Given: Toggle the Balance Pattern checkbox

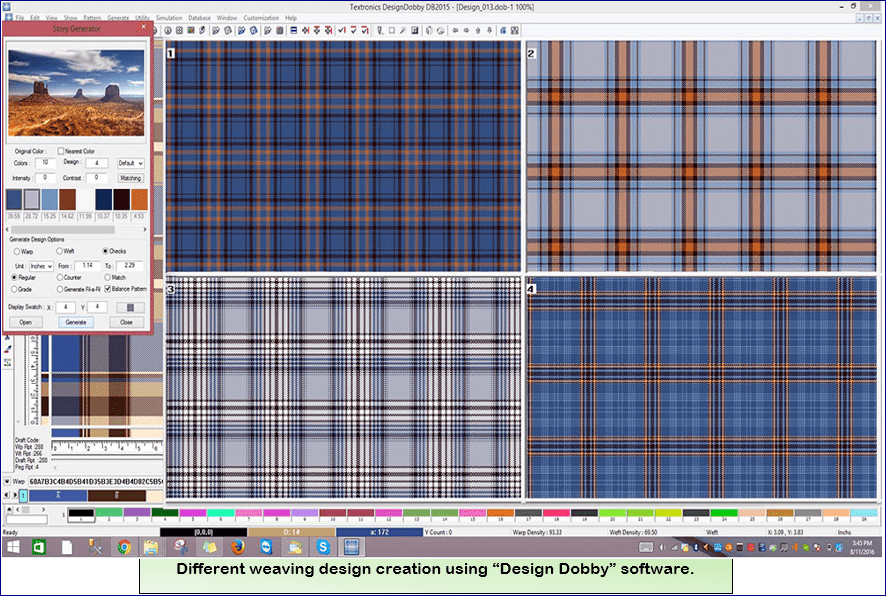Looking at the screenshot, I should 107,289.
